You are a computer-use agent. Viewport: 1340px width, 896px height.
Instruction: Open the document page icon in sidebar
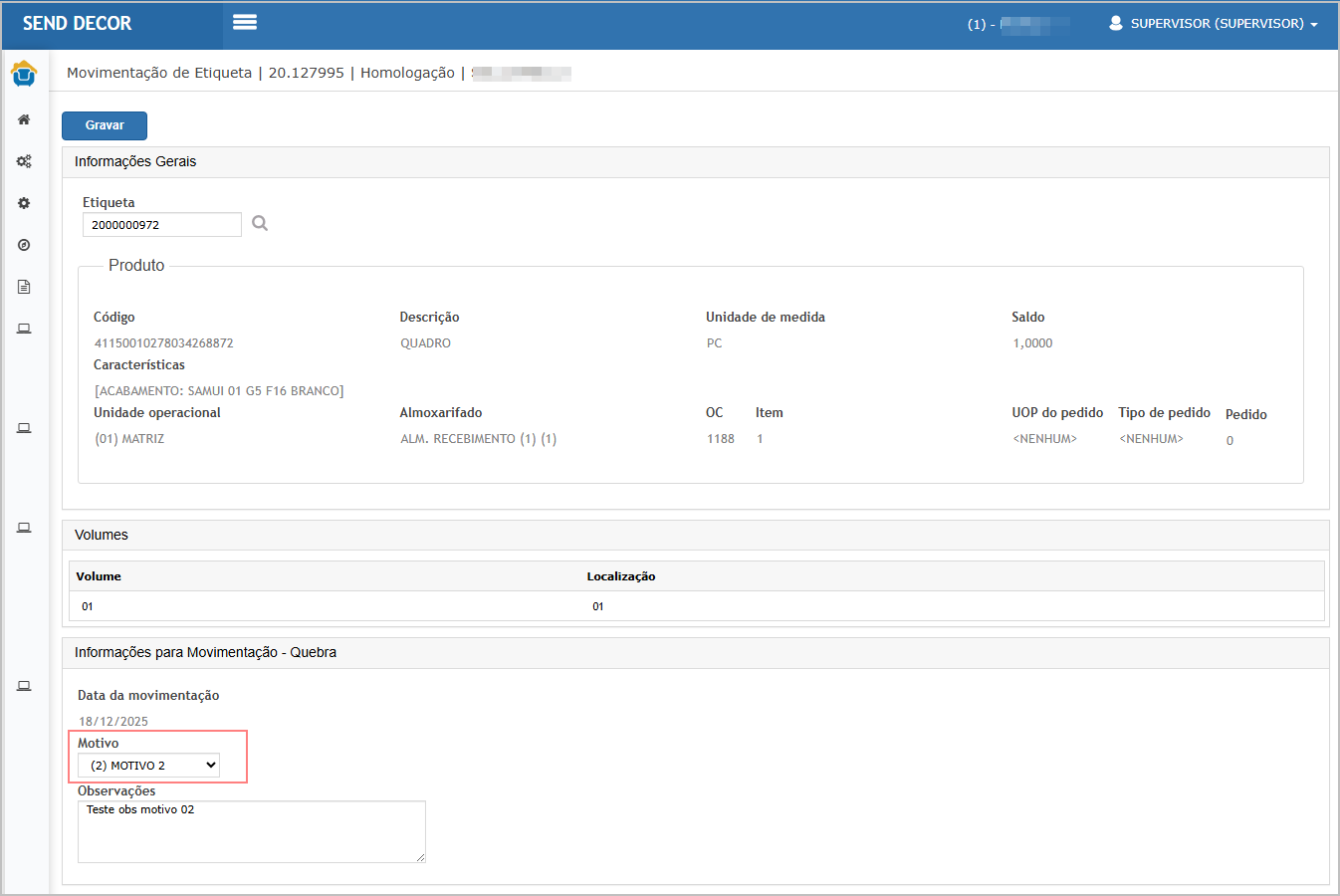click(x=24, y=287)
